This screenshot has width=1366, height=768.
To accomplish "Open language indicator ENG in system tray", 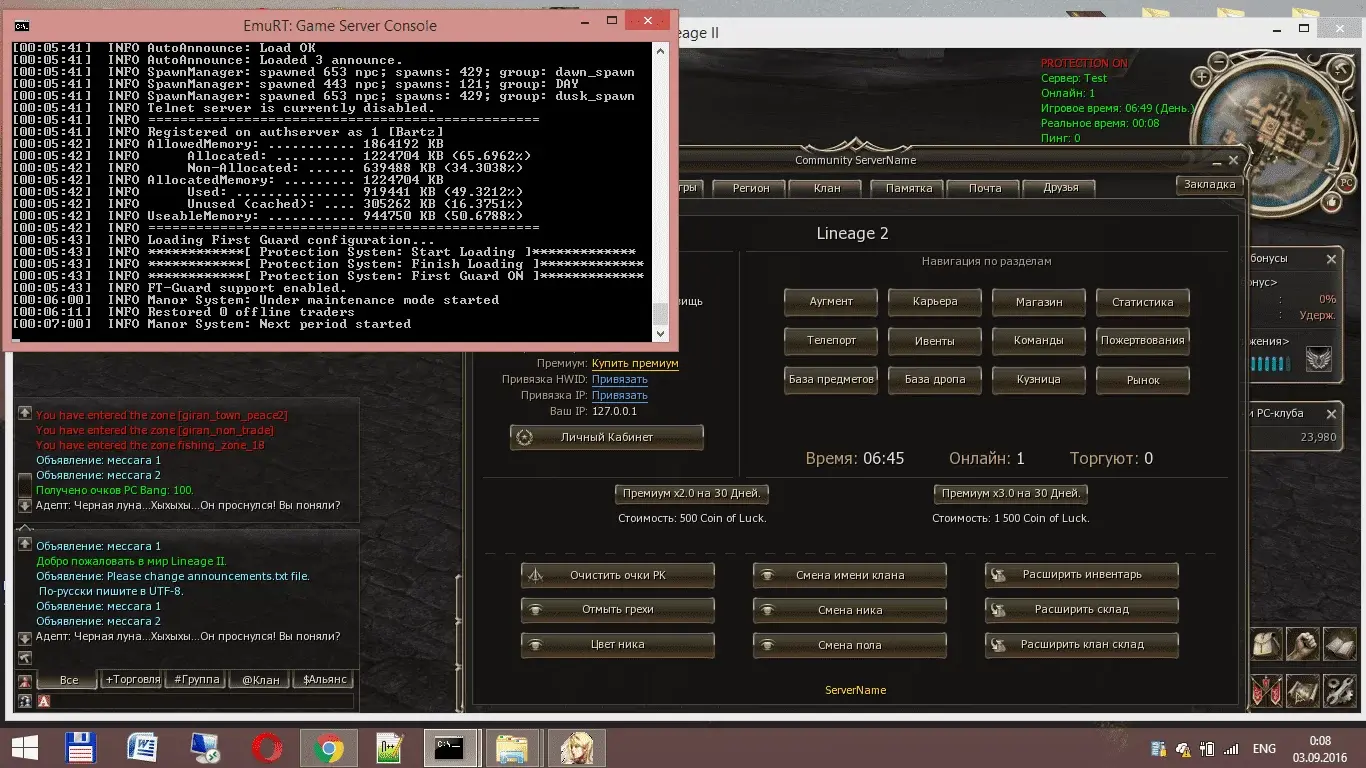I will 1264,748.
